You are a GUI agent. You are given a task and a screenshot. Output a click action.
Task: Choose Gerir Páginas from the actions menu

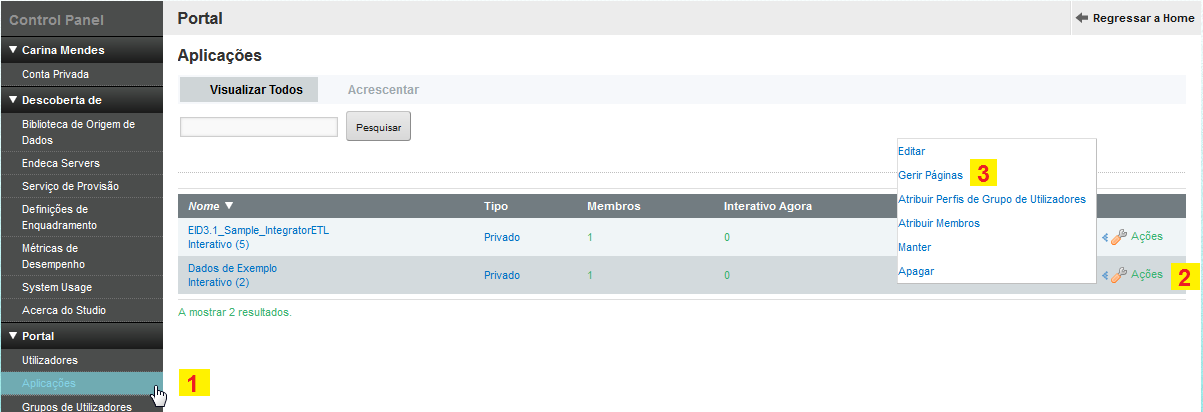point(930,174)
